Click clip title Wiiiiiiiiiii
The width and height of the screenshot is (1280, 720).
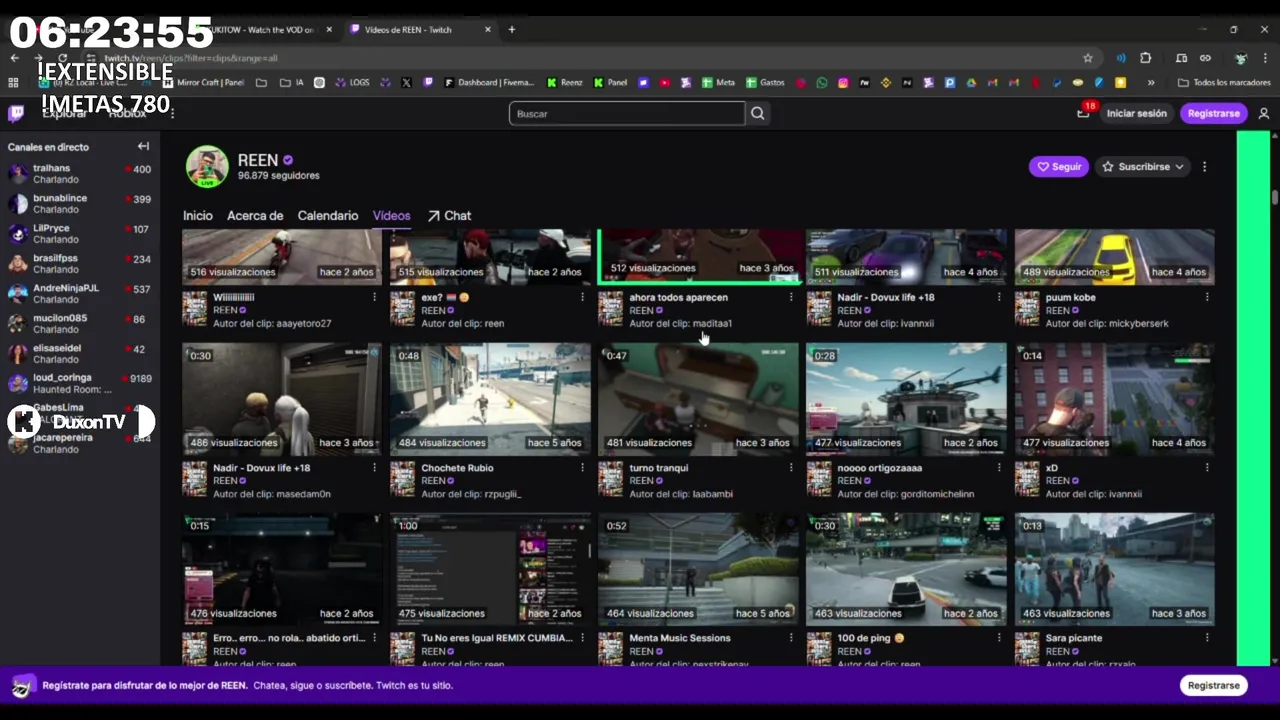pyautogui.click(x=233, y=297)
